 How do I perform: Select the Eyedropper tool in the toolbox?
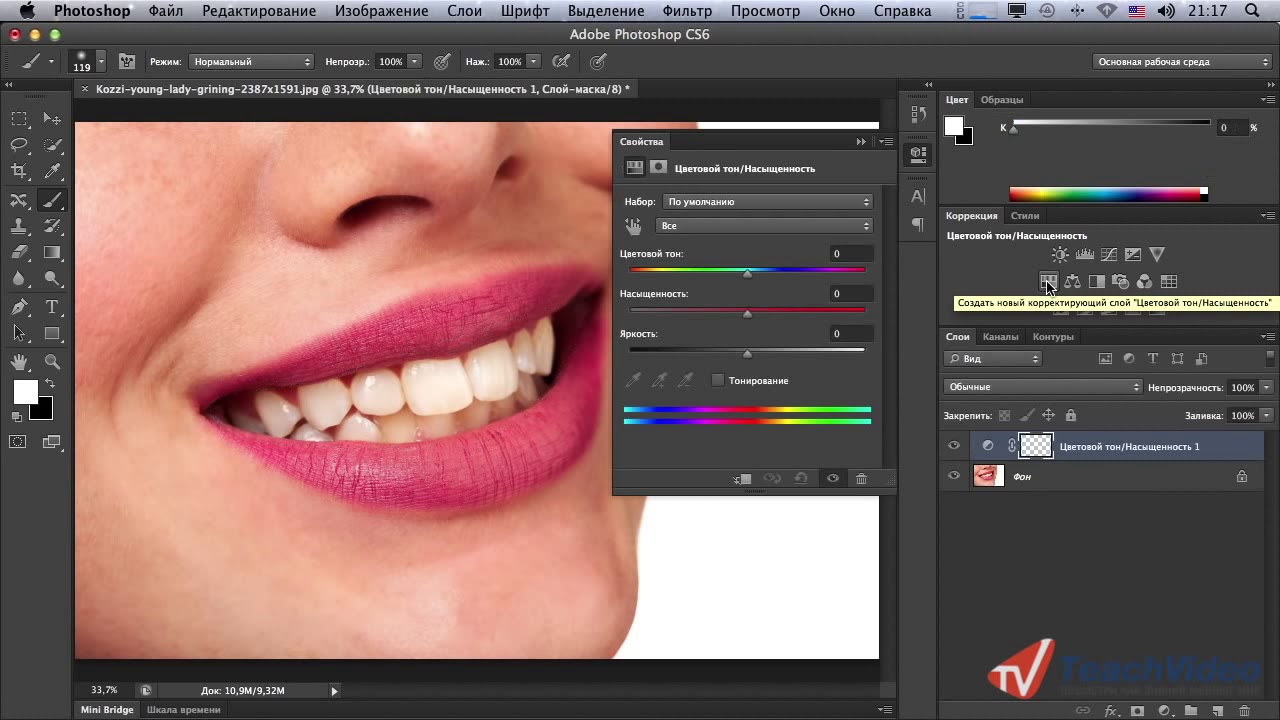[52, 172]
